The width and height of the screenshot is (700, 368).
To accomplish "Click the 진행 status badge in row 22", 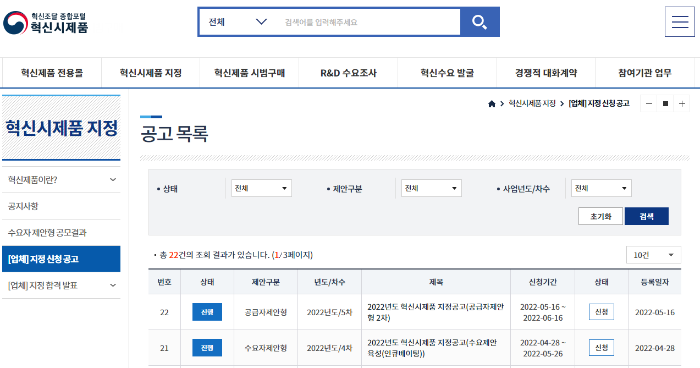I will click(207, 312).
